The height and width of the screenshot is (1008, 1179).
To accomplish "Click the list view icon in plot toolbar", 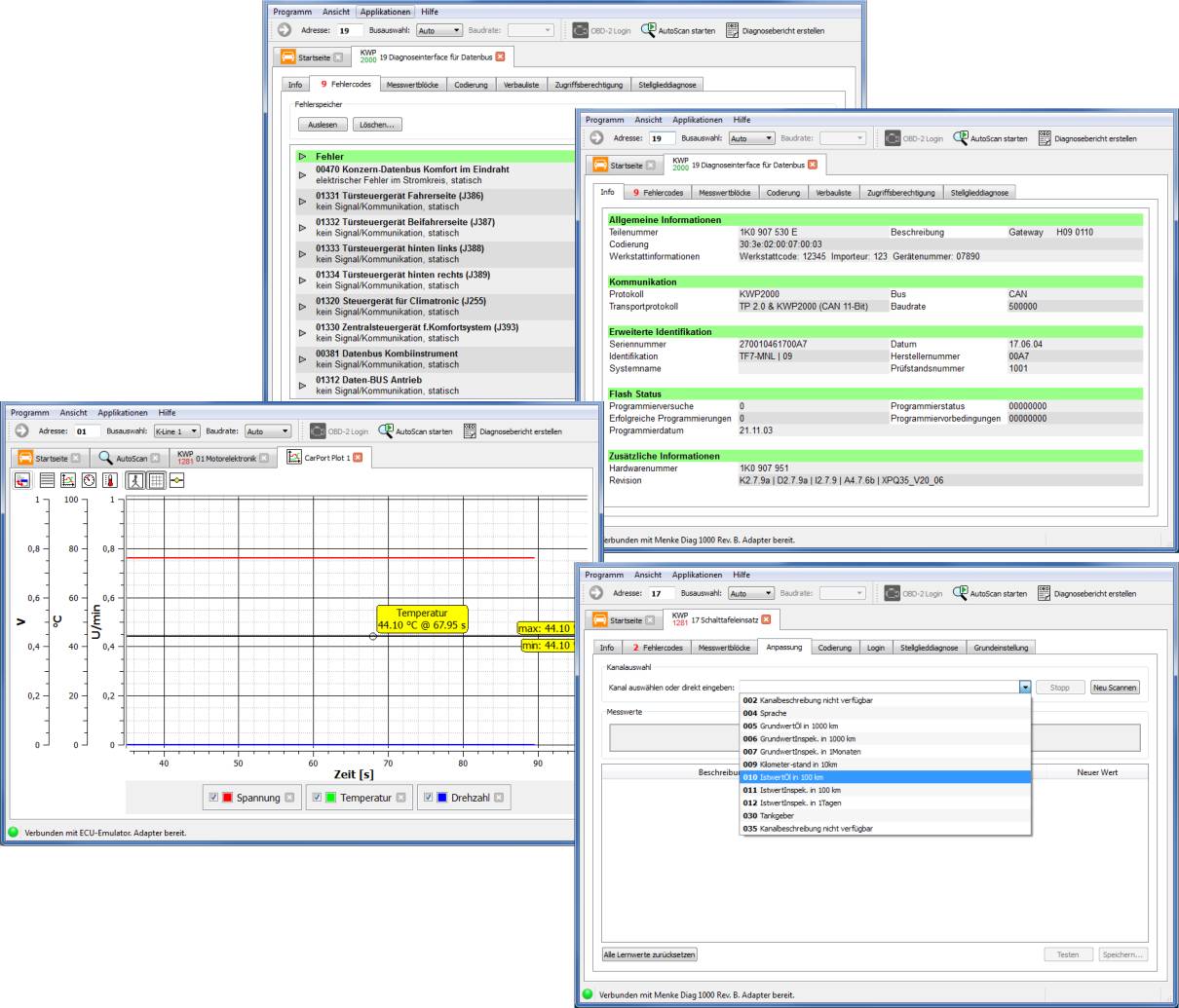I will [47, 480].
